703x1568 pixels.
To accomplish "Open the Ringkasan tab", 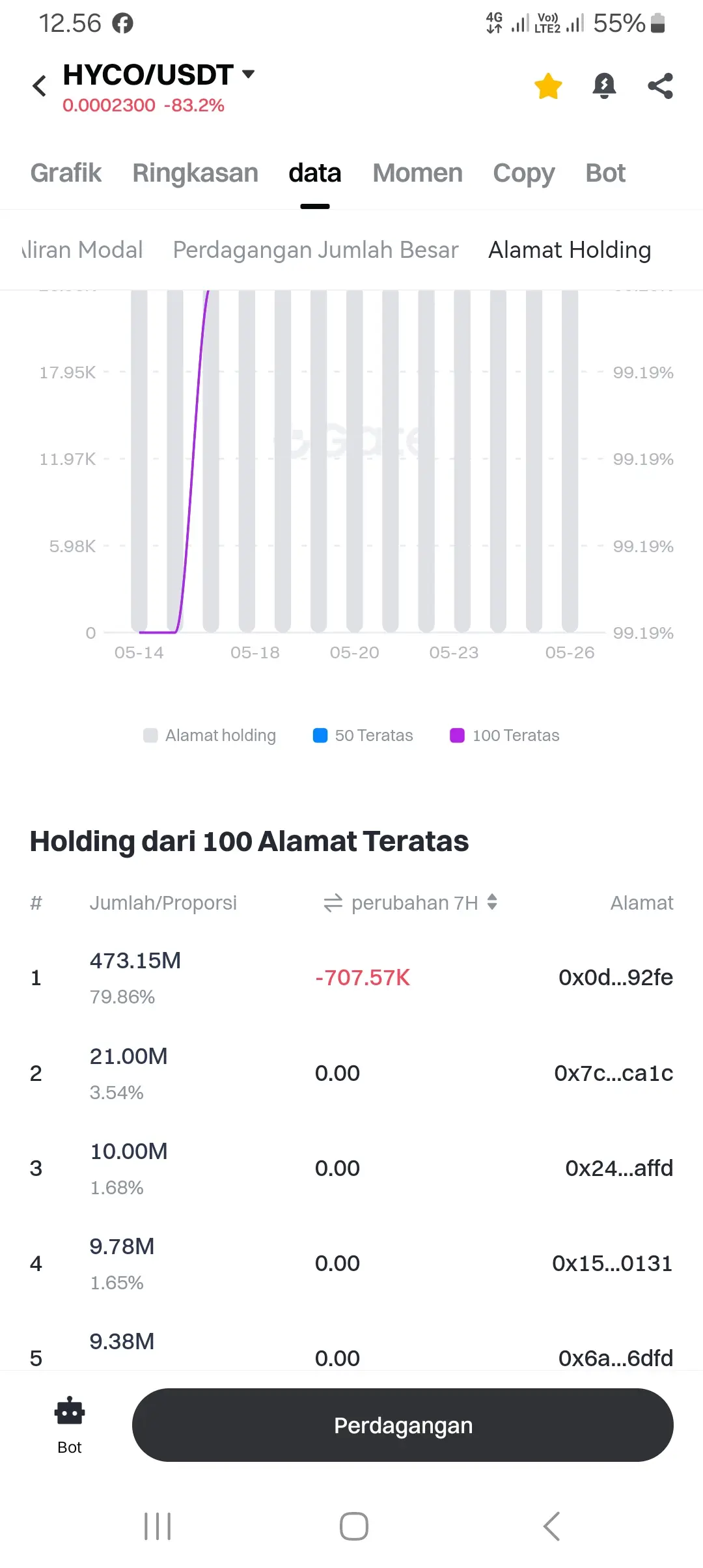I will pos(195,173).
